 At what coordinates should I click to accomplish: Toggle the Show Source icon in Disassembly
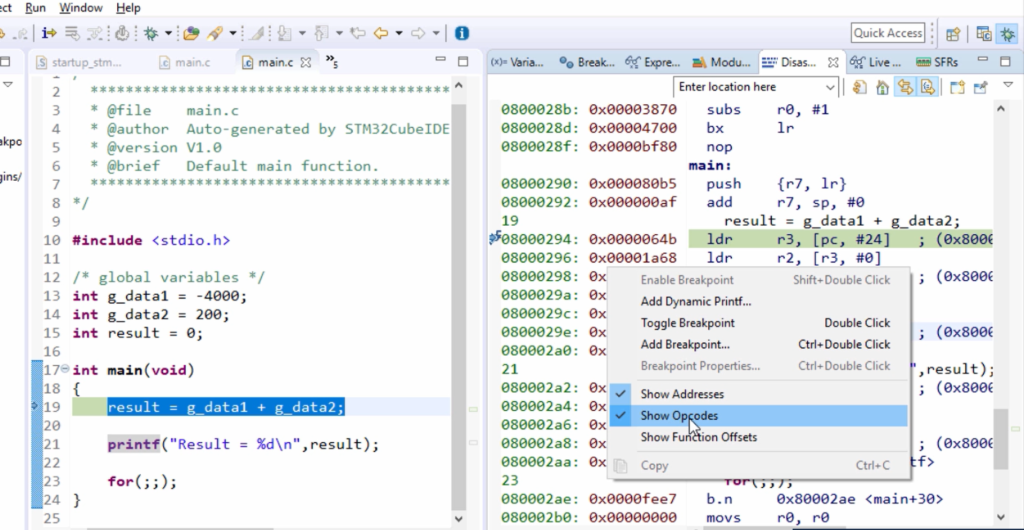[927, 87]
